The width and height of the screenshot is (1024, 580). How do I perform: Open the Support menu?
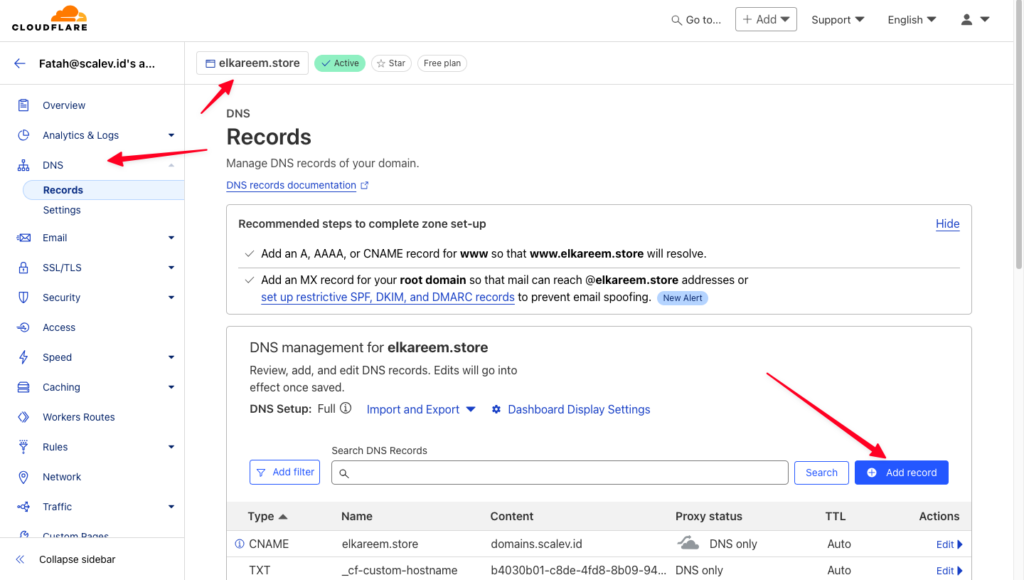(x=838, y=20)
